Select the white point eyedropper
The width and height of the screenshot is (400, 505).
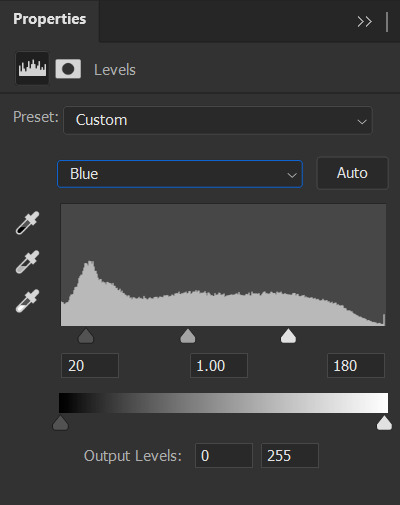[27, 301]
